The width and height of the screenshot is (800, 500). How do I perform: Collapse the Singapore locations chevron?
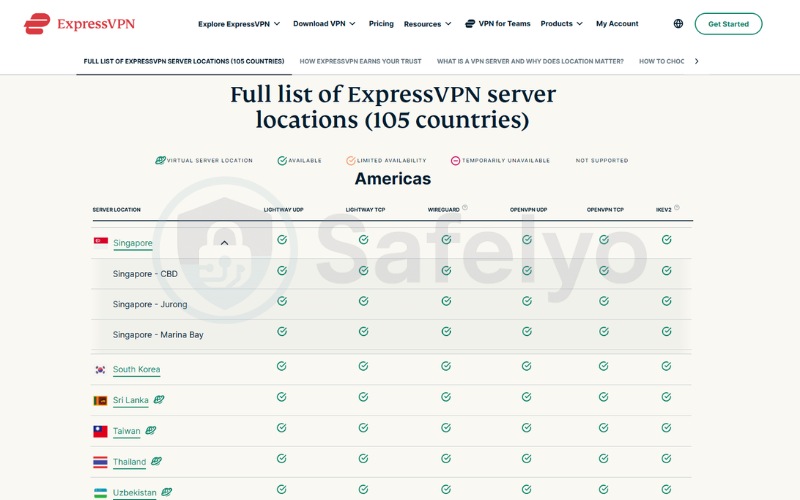tap(224, 243)
